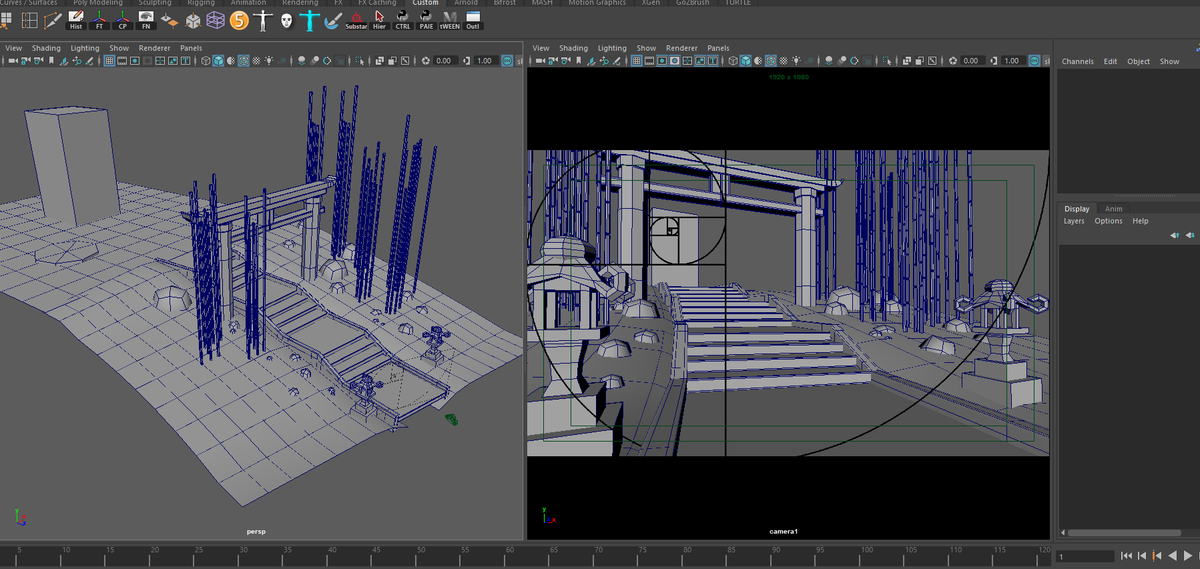1200x569 pixels.
Task: Toggle film gate in persp panel toolbar
Action: click(122, 61)
